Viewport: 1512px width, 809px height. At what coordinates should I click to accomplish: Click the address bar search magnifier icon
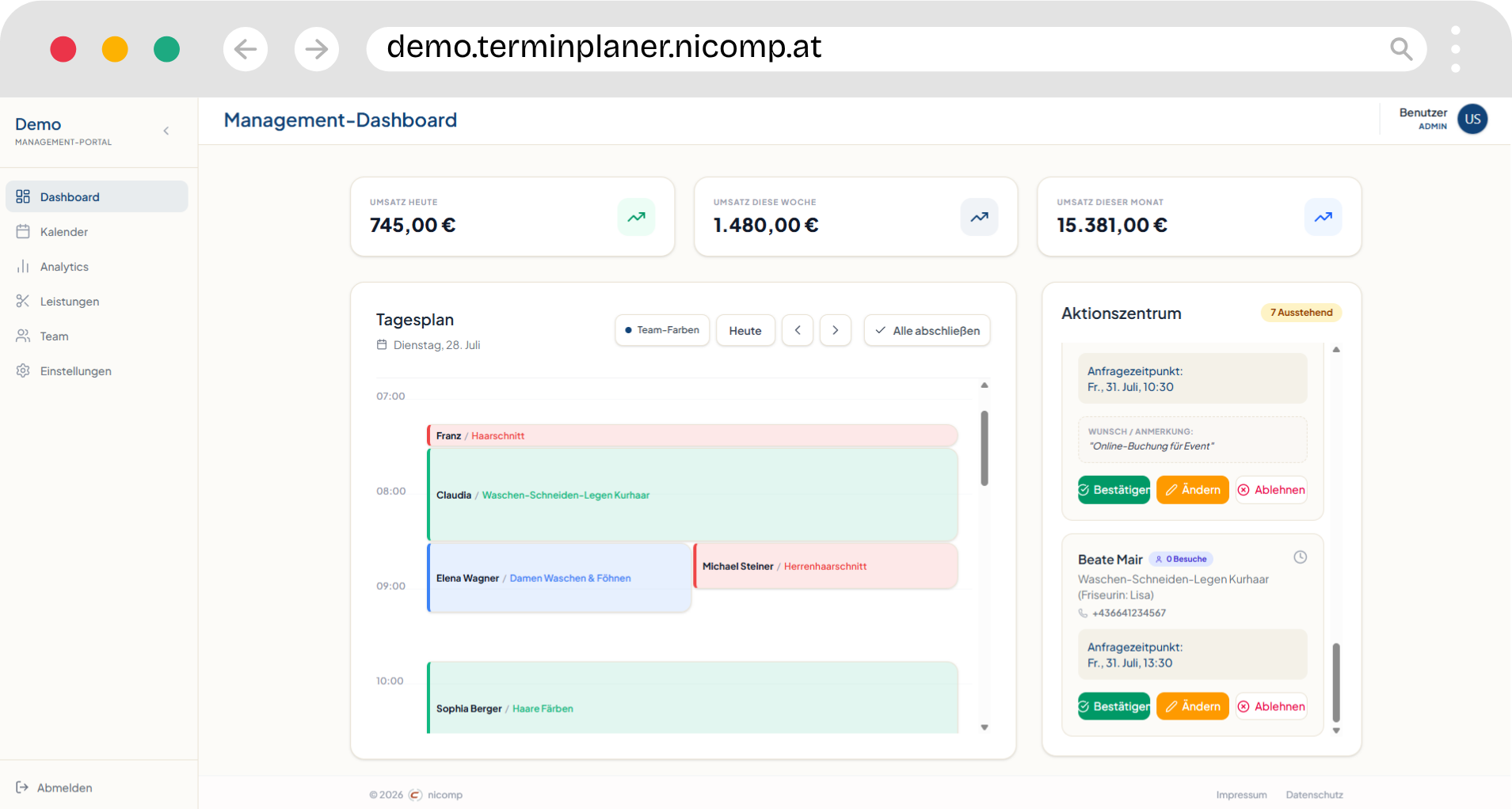[1401, 49]
